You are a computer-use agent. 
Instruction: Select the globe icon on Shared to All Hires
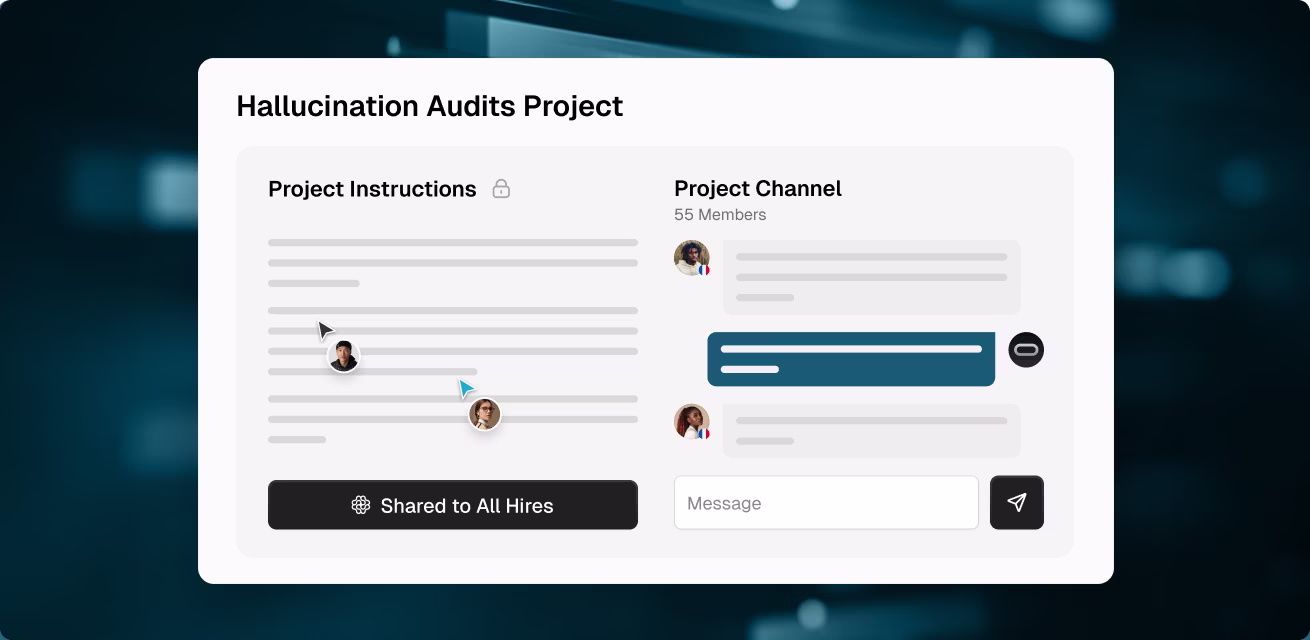361,506
